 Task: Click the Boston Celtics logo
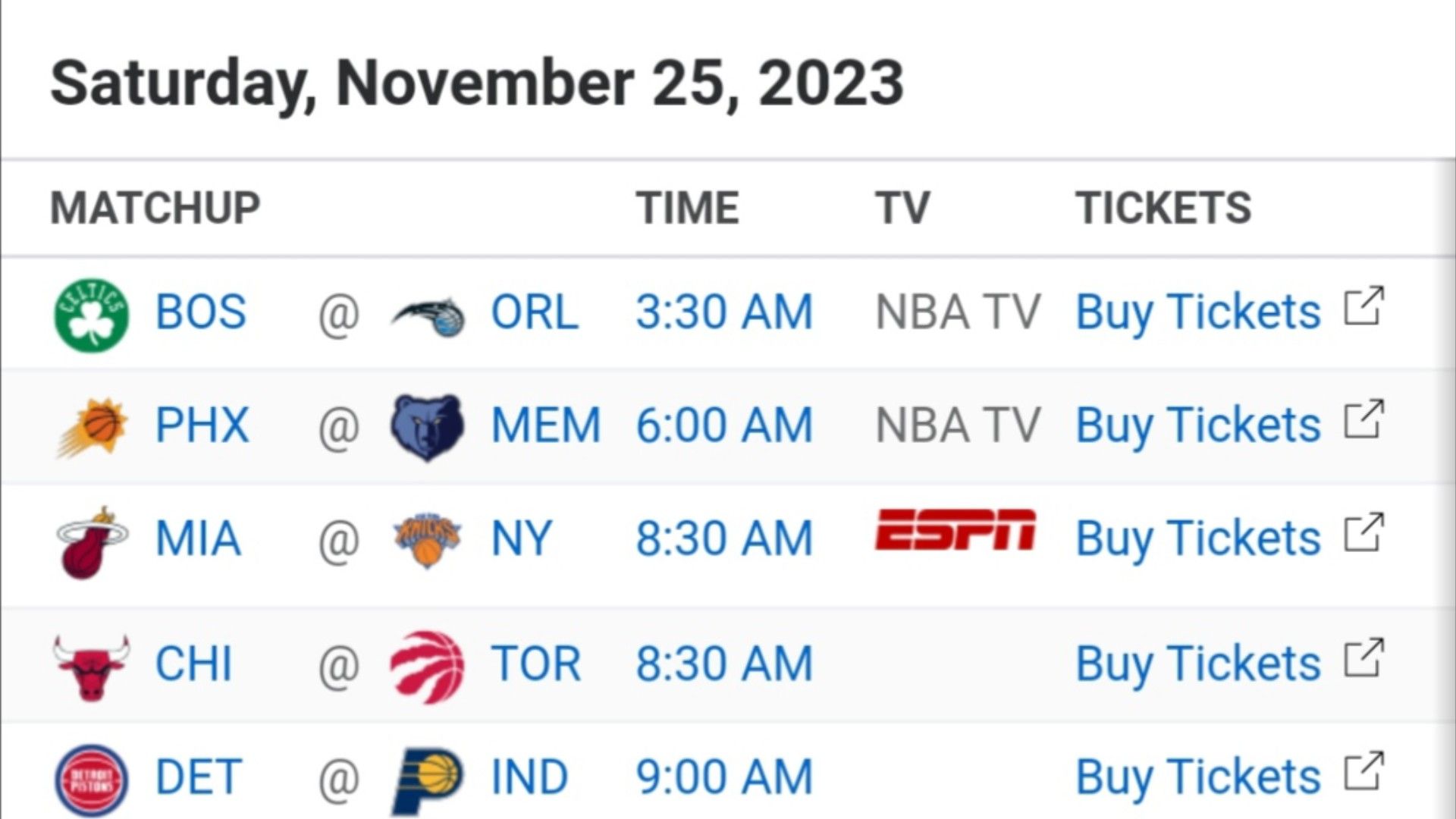point(92,313)
